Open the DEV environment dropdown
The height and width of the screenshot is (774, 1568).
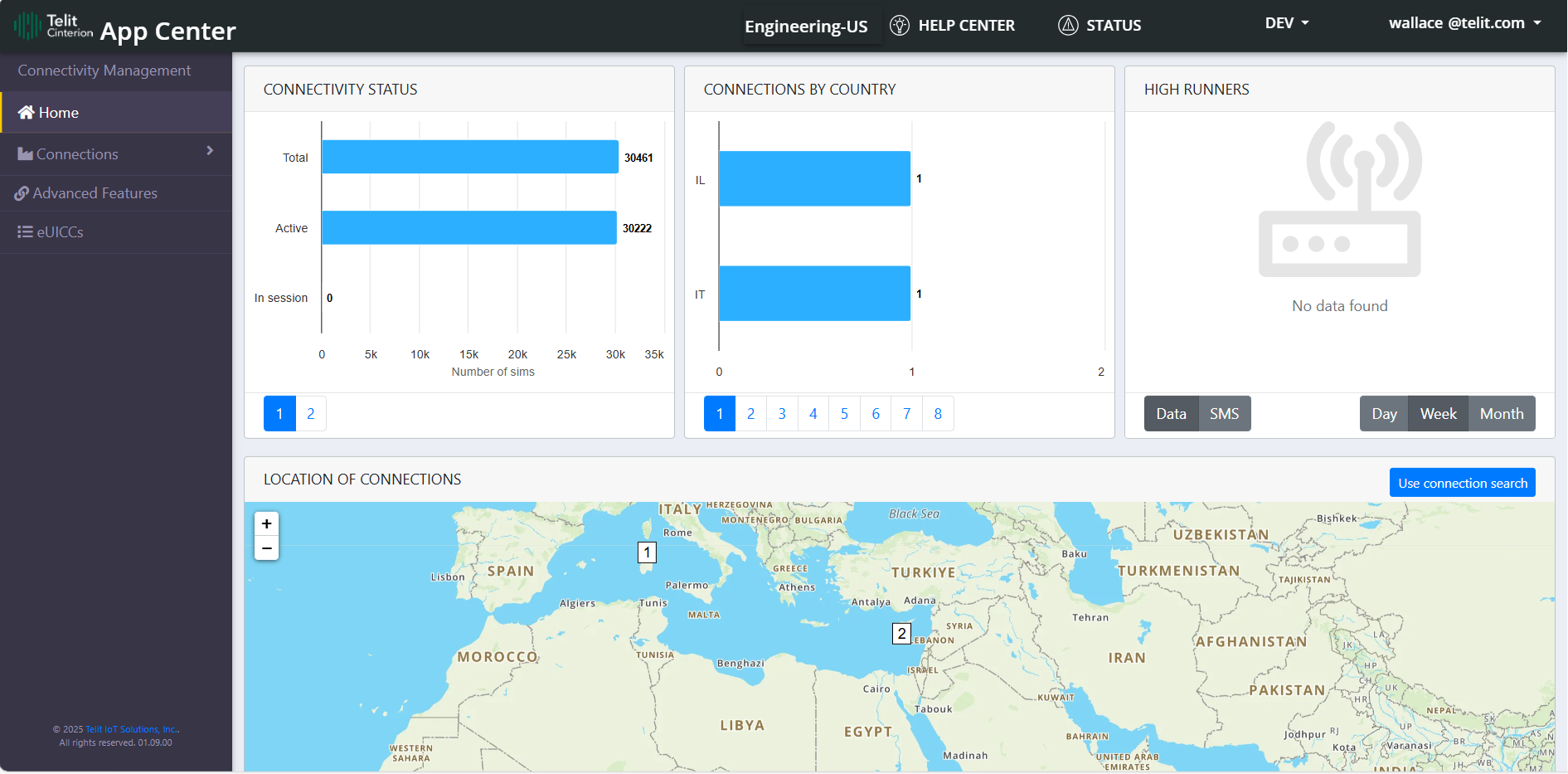1286,23
